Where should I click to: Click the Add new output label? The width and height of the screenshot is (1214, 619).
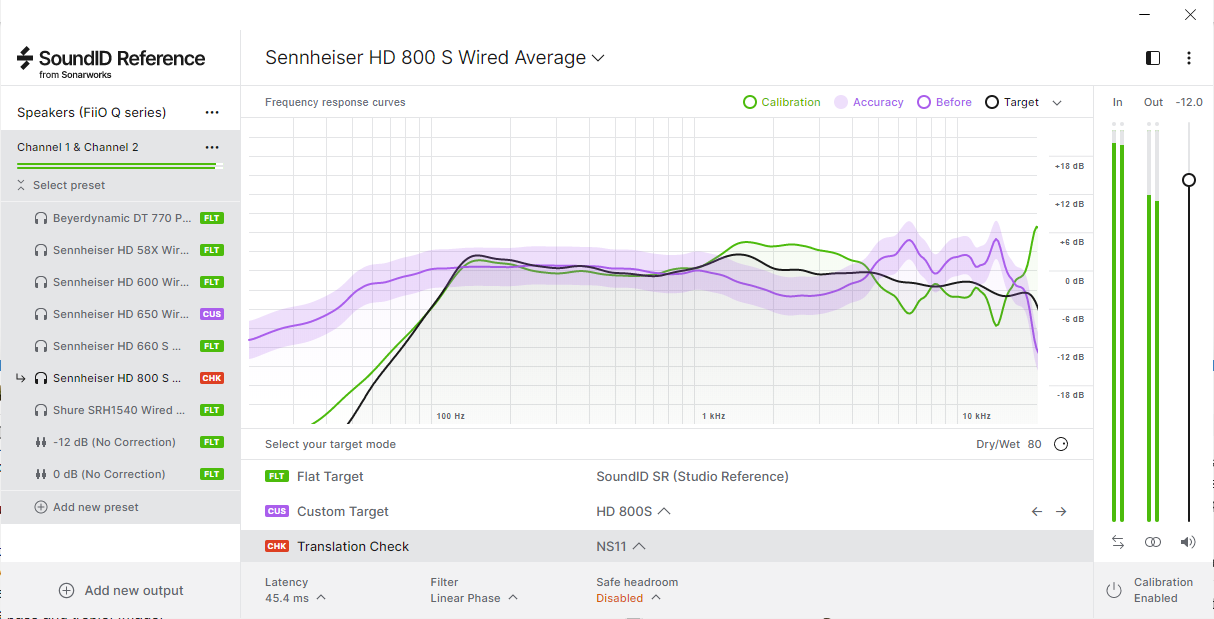point(134,590)
